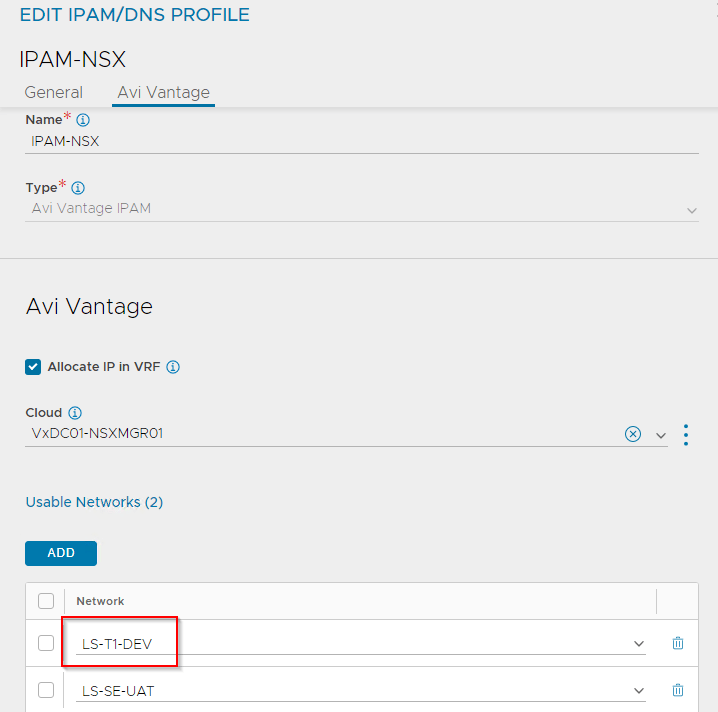
Task: Click info icon beside Allocate IP in VRF
Action: click(x=173, y=367)
